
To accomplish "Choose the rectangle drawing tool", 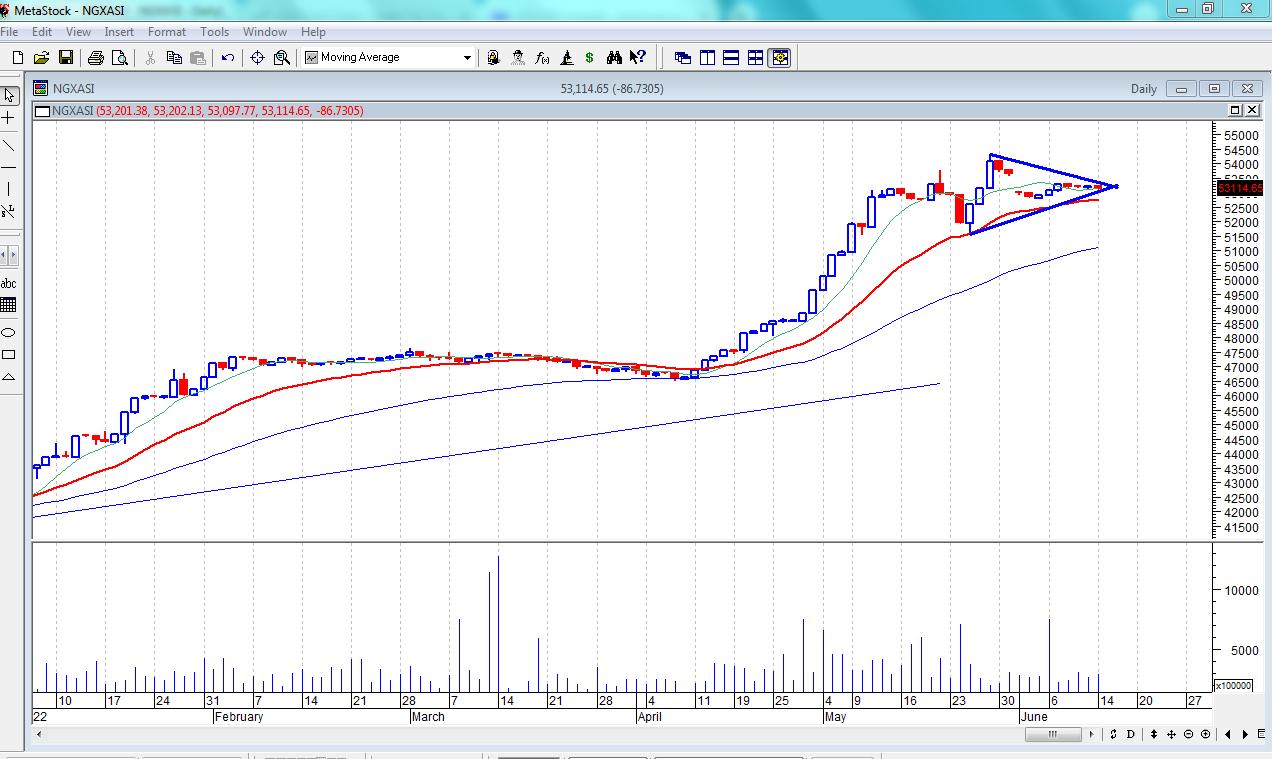I will [x=9, y=355].
